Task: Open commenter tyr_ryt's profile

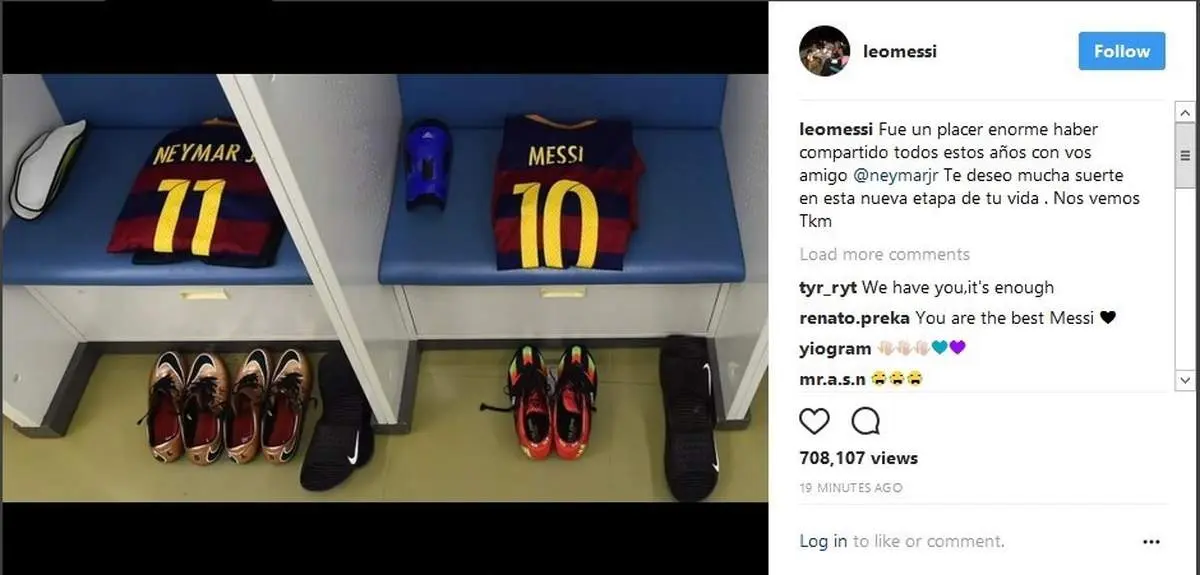Action: (828, 287)
